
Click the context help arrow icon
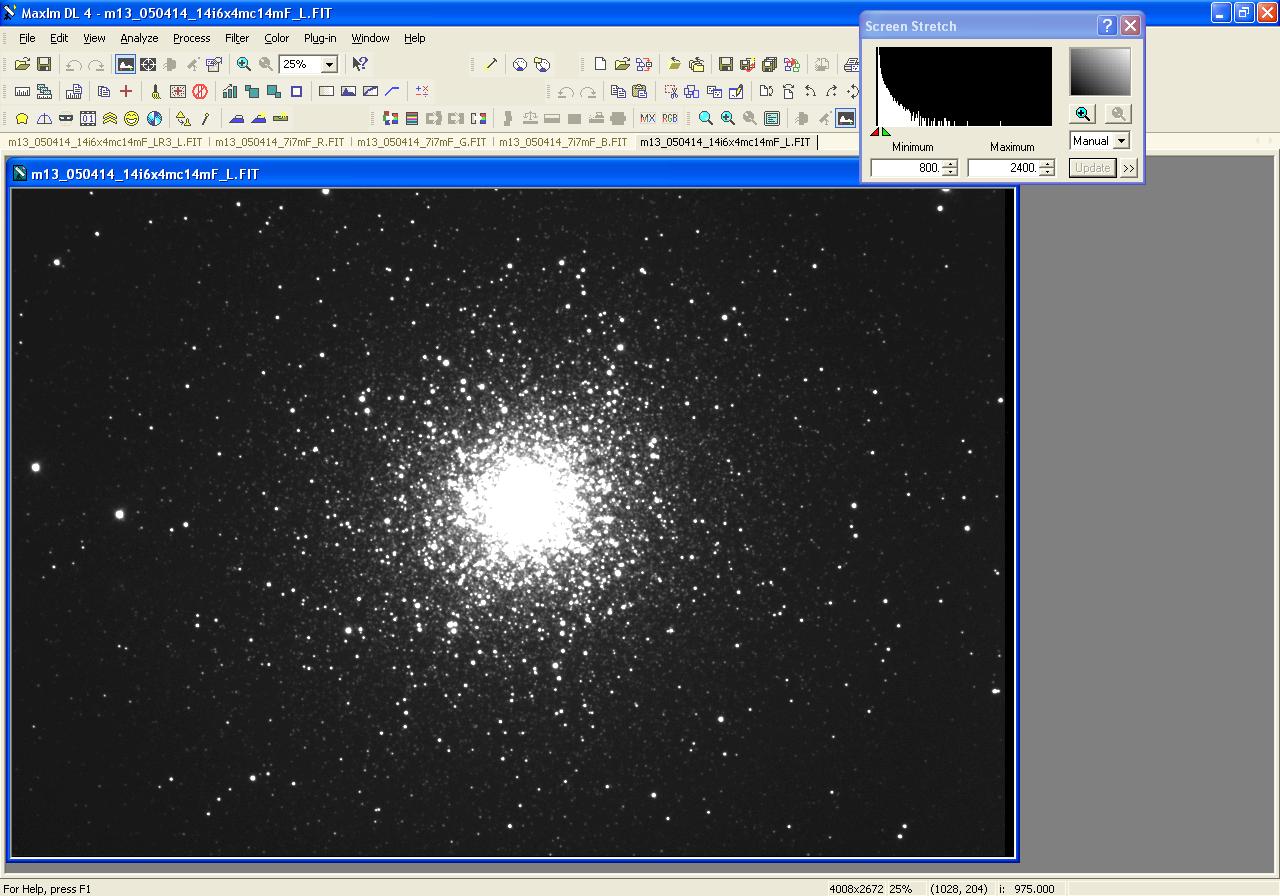pos(360,64)
